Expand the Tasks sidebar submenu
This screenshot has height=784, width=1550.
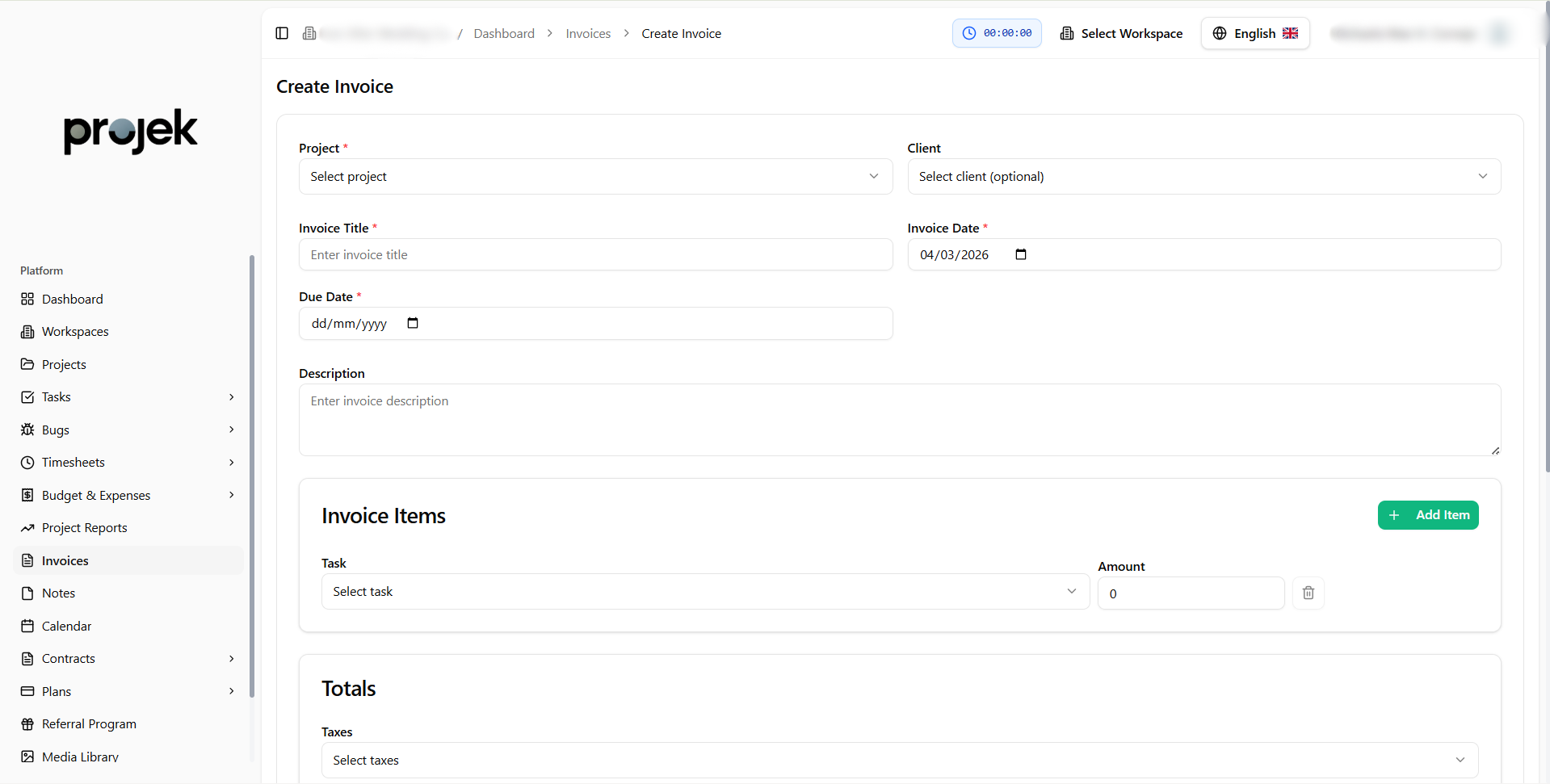pos(231,397)
